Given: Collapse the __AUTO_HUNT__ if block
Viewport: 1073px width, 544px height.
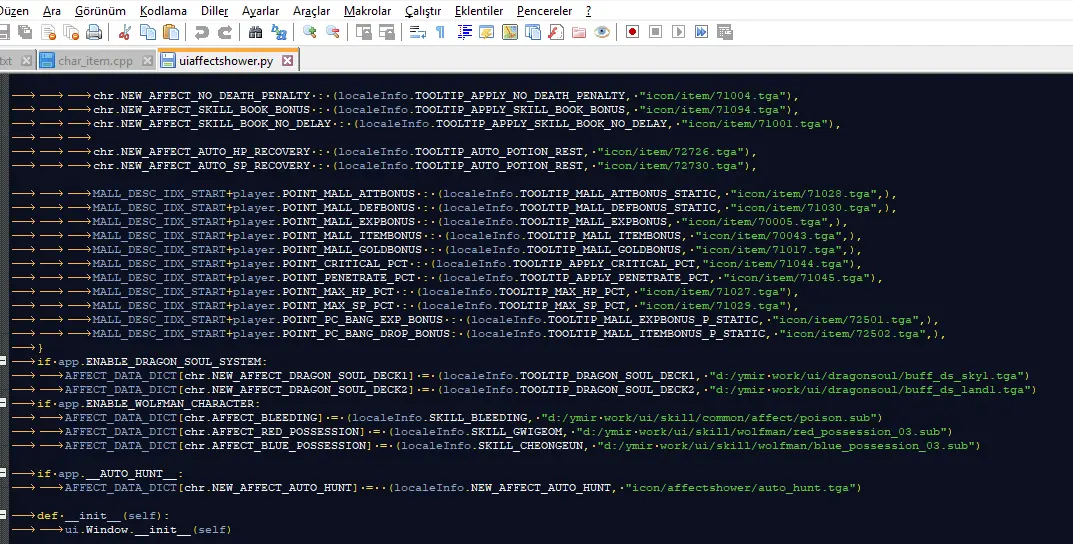Looking at the screenshot, I should 3,473.
